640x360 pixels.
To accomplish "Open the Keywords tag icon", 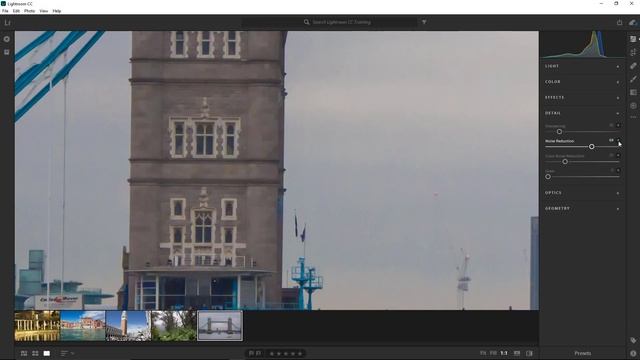I will 633,340.
